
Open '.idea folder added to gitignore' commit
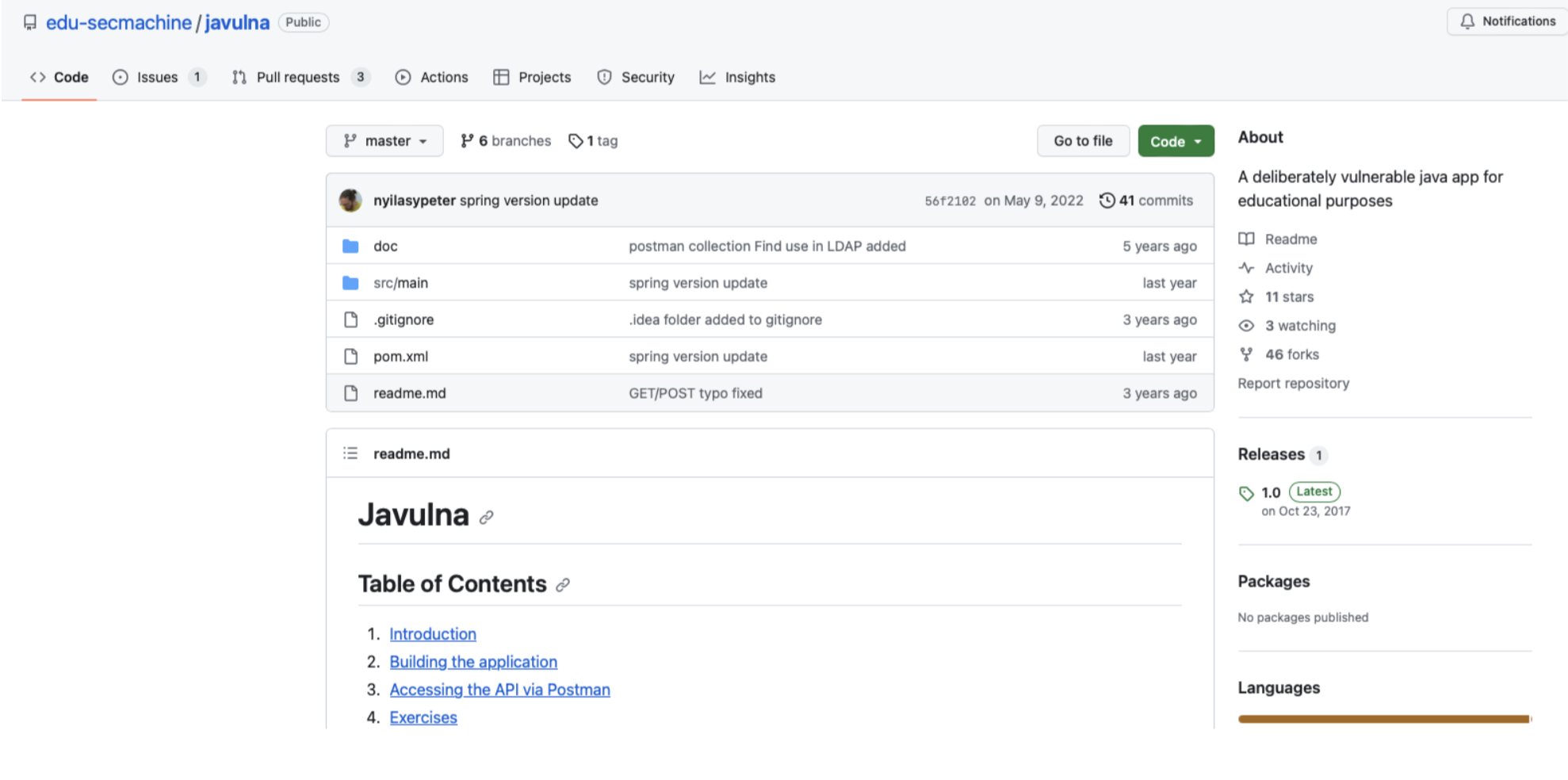click(725, 319)
